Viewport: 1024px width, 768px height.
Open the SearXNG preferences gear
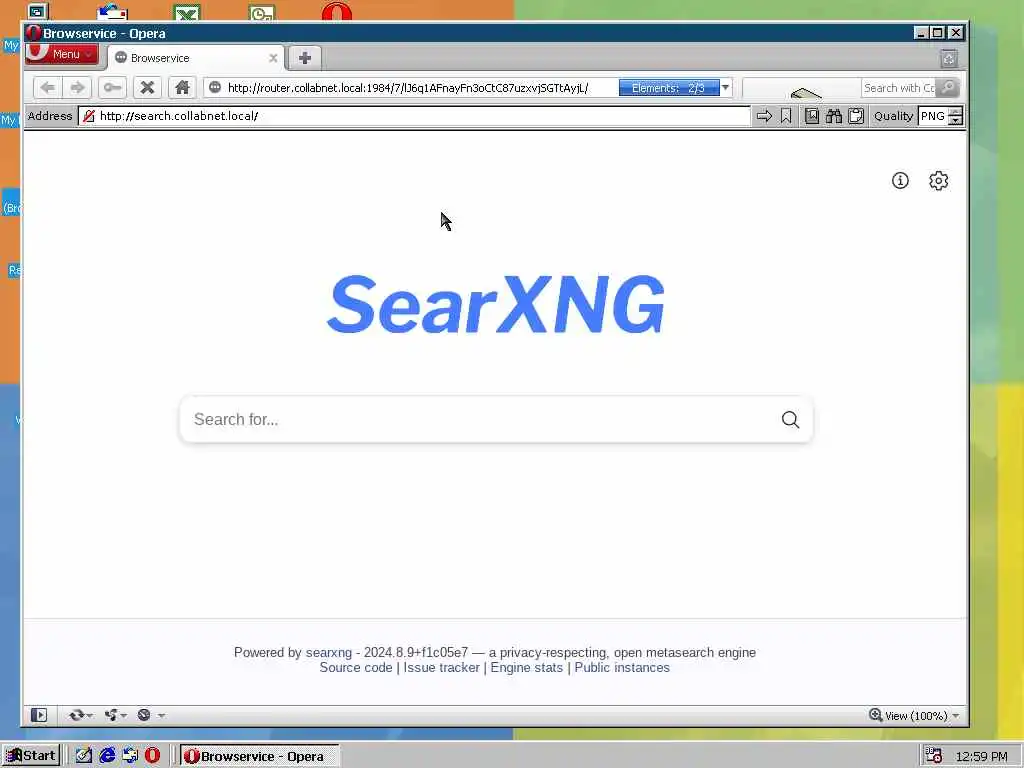tap(938, 181)
